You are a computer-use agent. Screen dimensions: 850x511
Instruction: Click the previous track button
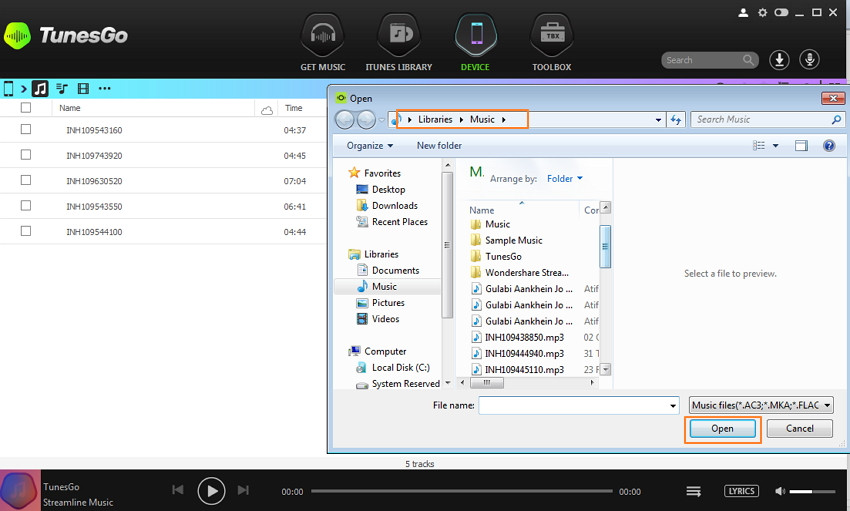[x=177, y=490]
